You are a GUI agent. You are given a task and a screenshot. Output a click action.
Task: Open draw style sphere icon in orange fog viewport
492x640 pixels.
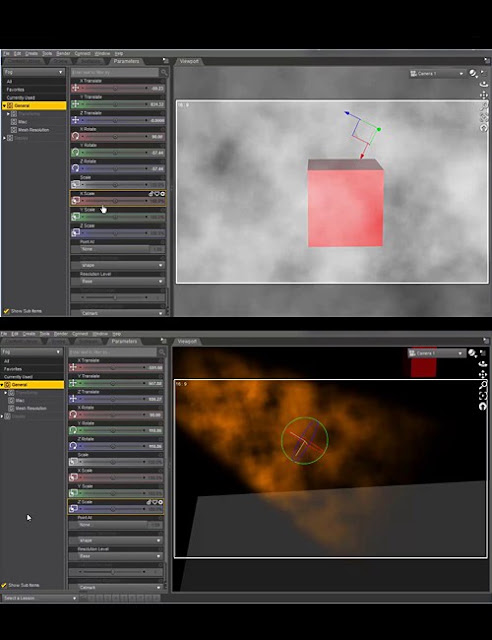[x=472, y=353]
